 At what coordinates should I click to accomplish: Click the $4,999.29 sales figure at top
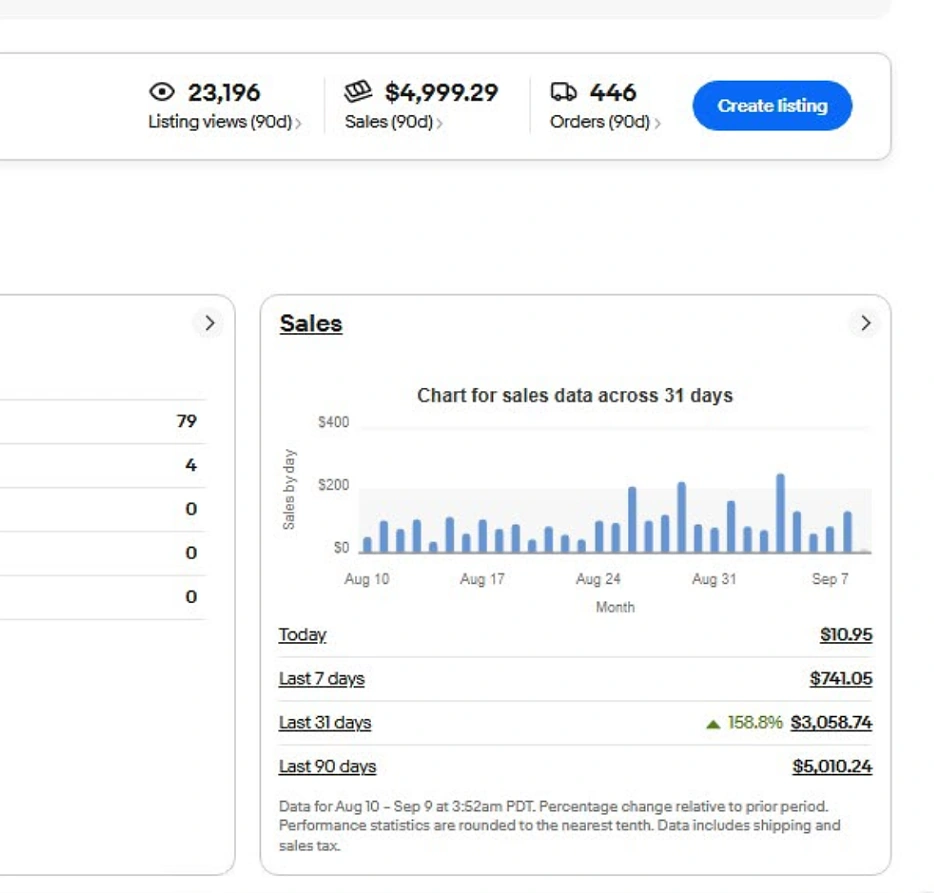click(441, 92)
